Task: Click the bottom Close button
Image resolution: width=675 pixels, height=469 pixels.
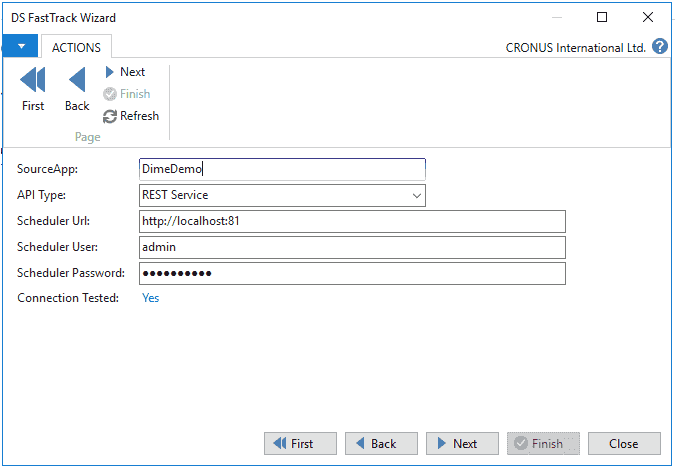Action: [624, 444]
